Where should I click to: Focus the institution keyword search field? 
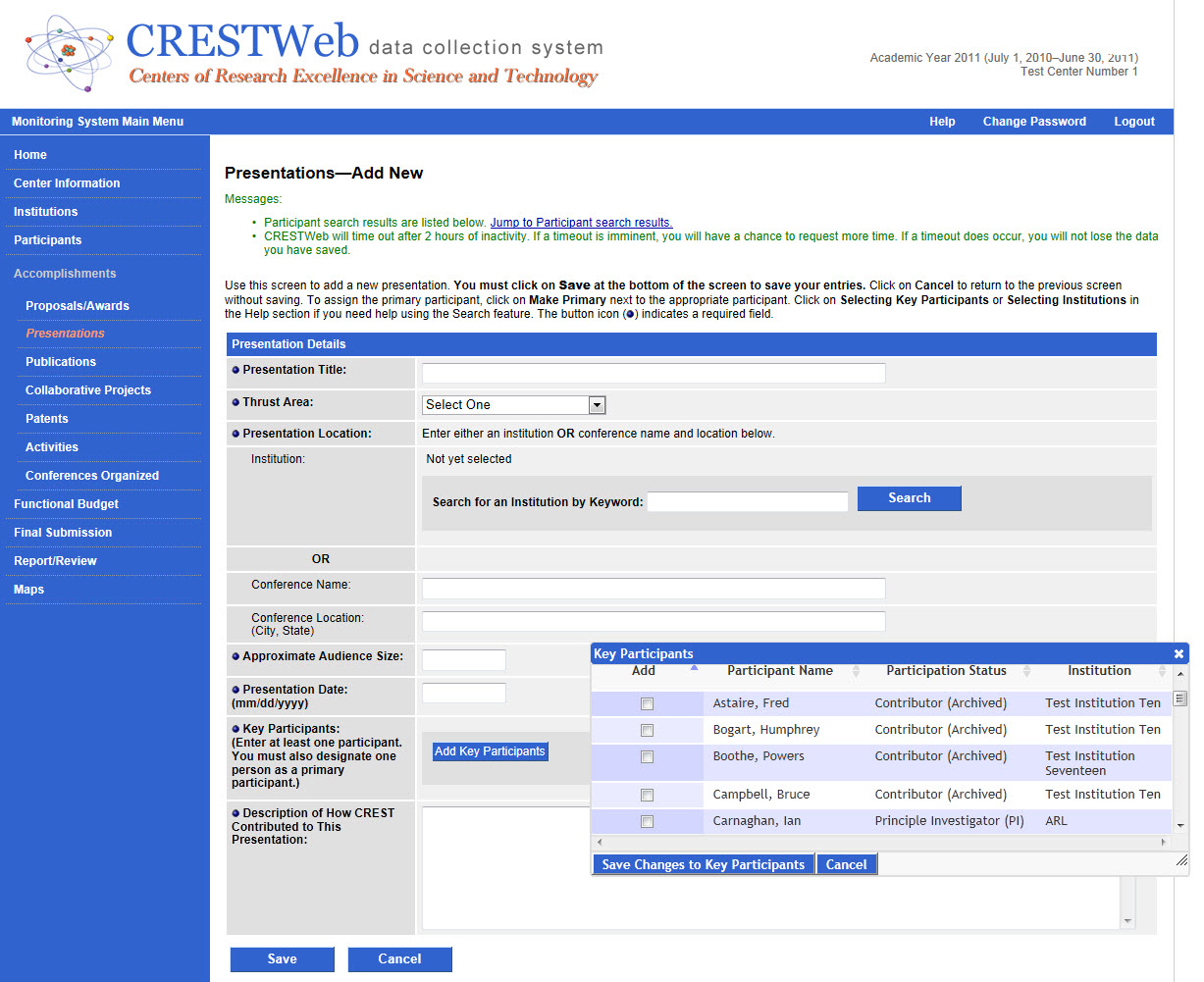pos(748,501)
